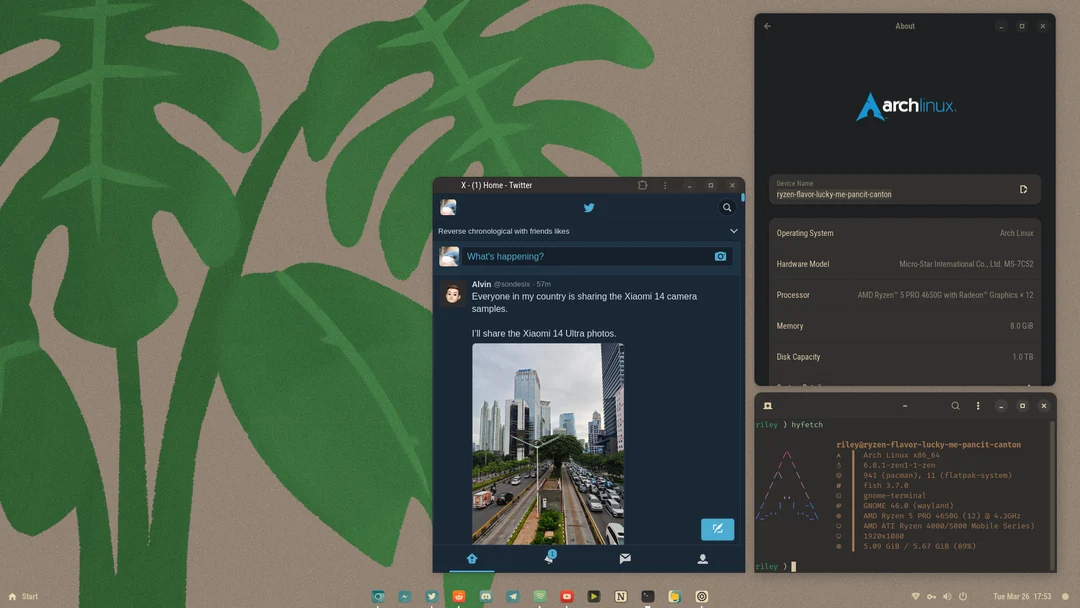Click the blue compose tweet button
This screenshot has width=1080, height=608.
[717, 529]
